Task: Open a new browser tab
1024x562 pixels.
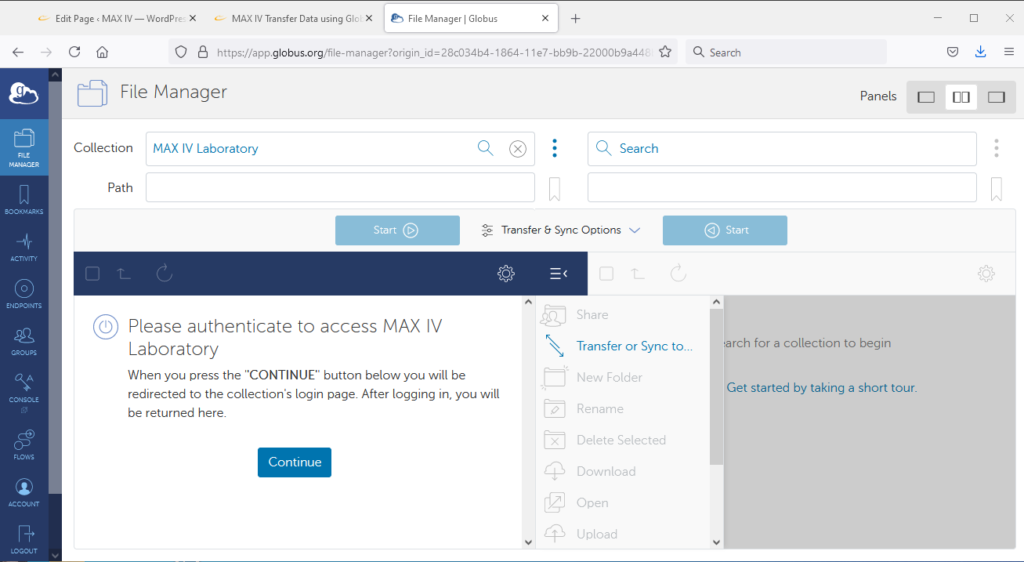Action: tap(575, 18)
